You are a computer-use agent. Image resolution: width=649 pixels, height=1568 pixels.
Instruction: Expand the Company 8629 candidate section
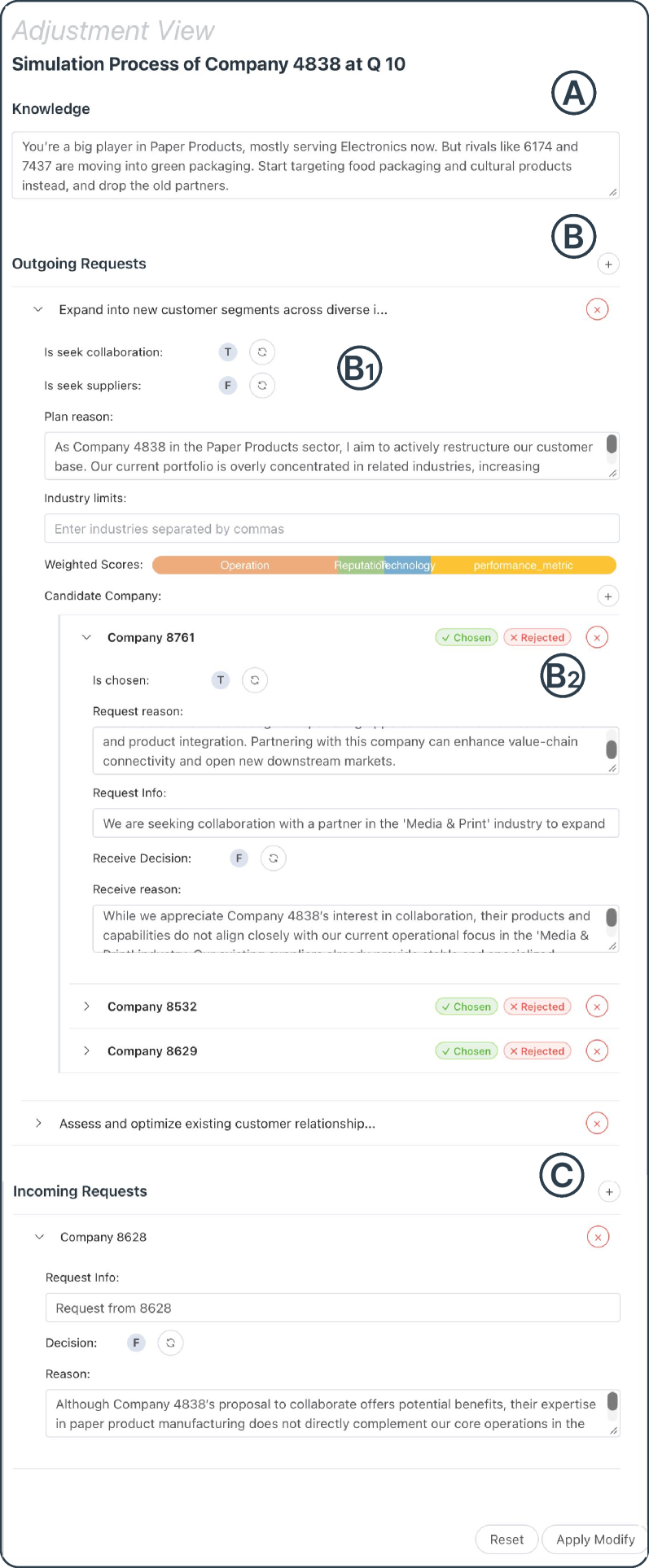(x=87, y=1051)
